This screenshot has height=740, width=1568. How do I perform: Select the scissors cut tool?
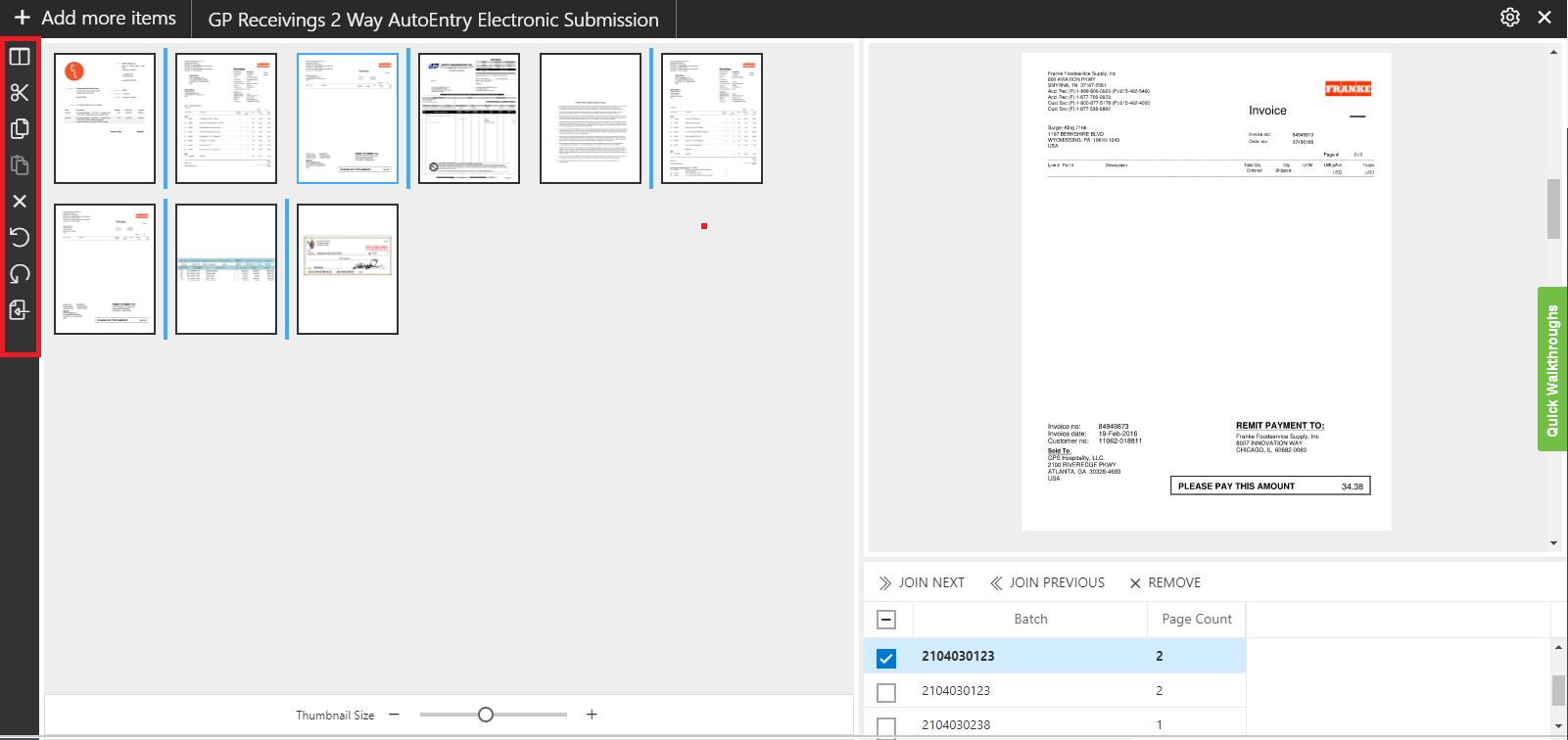[20, 93]
